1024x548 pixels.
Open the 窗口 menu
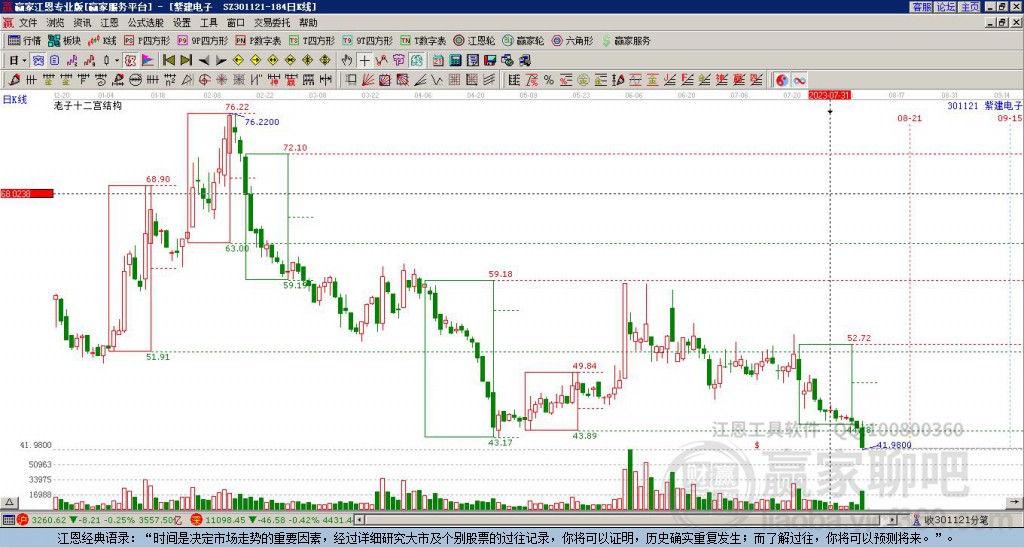coord(236,23)
